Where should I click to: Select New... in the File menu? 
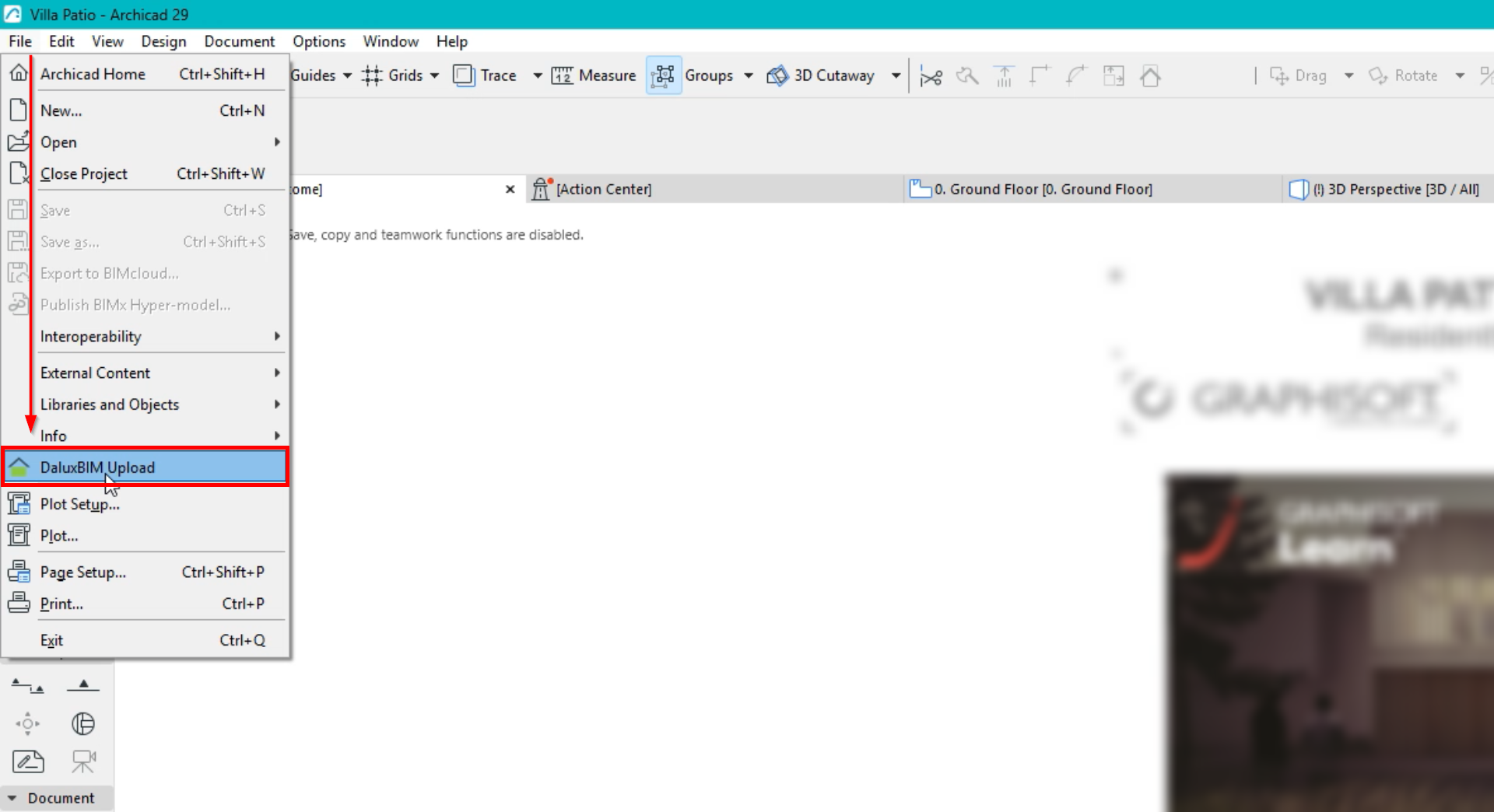[146, 110]
